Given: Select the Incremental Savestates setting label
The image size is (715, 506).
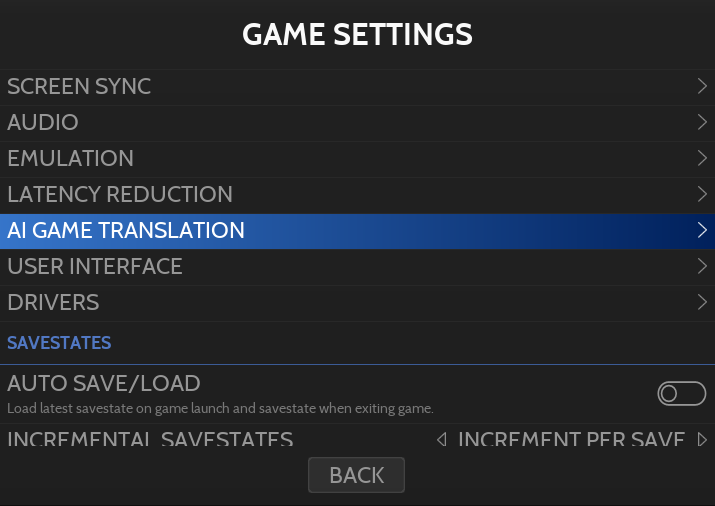Looking at the screenshot, I should (x=150, y=440).
